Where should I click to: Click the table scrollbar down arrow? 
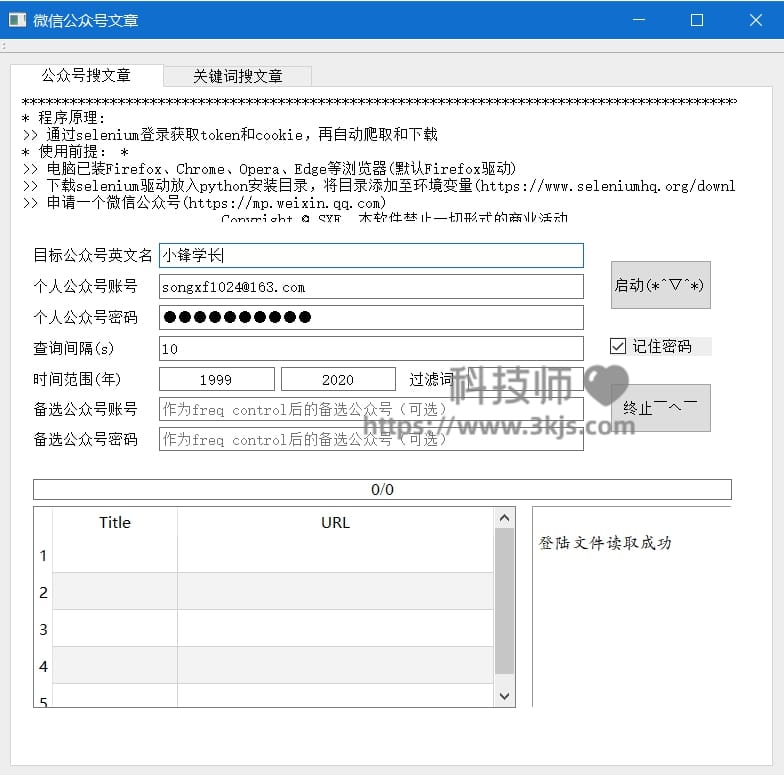pos(504,696)
